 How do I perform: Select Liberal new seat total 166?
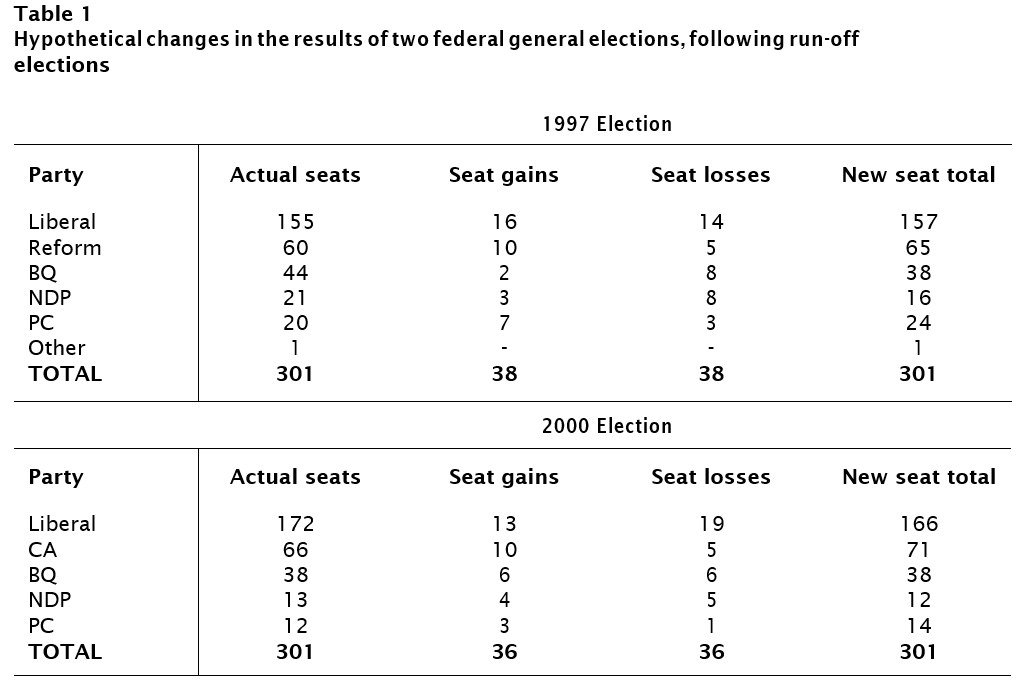918,524
